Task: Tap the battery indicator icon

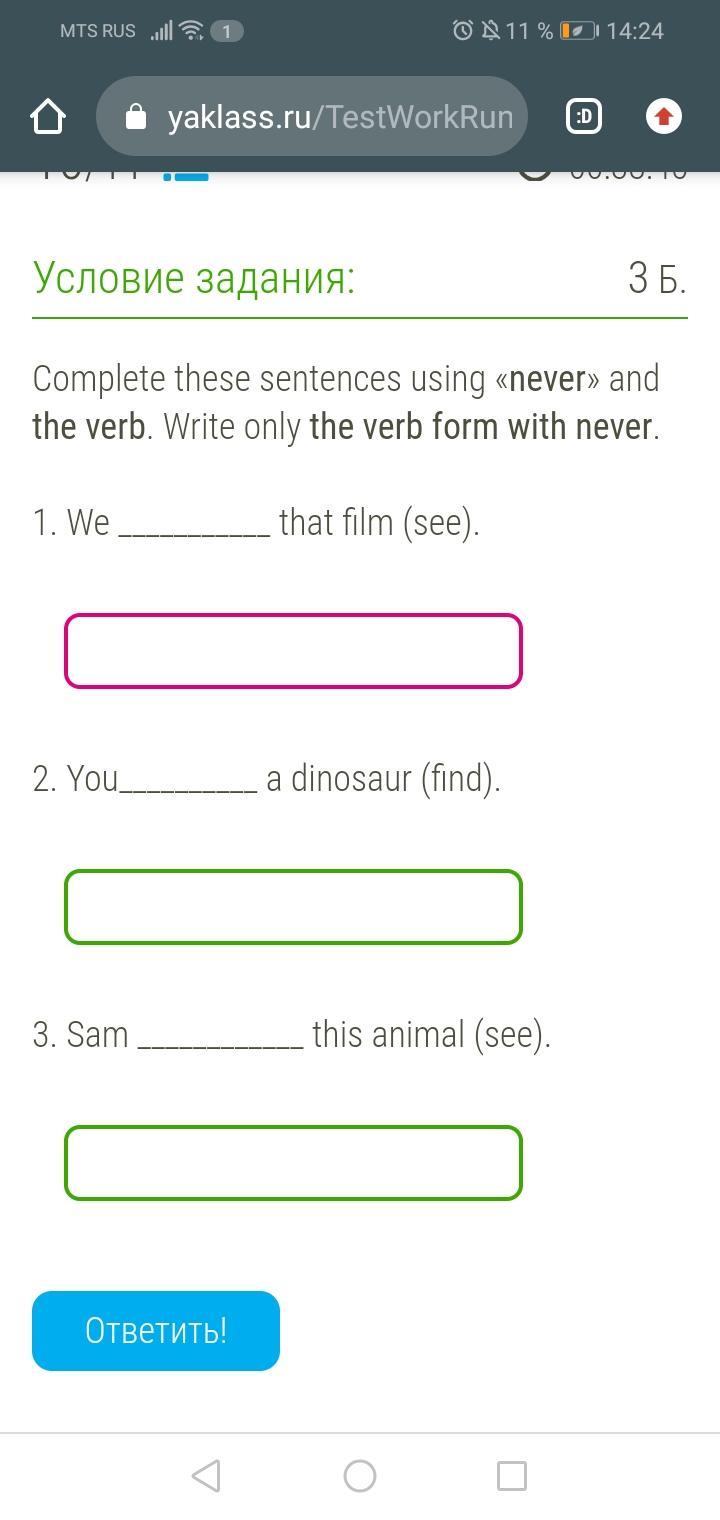Action: [579, 31]
